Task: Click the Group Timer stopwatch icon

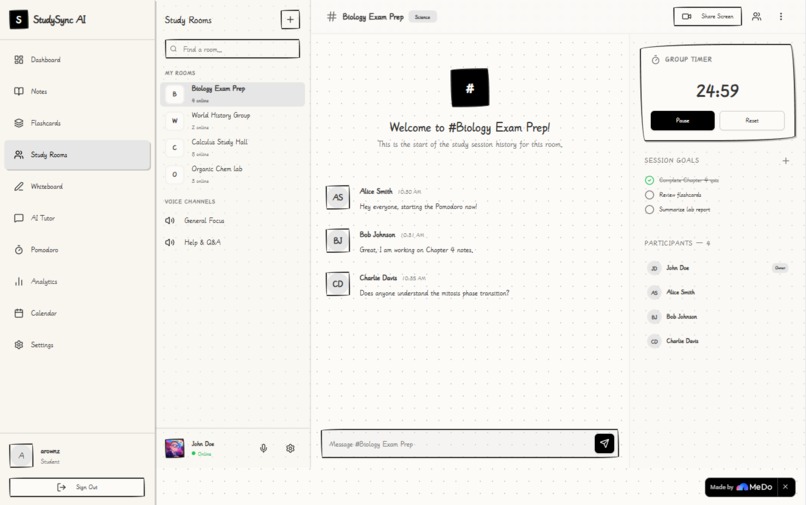Action: (655, 60)
